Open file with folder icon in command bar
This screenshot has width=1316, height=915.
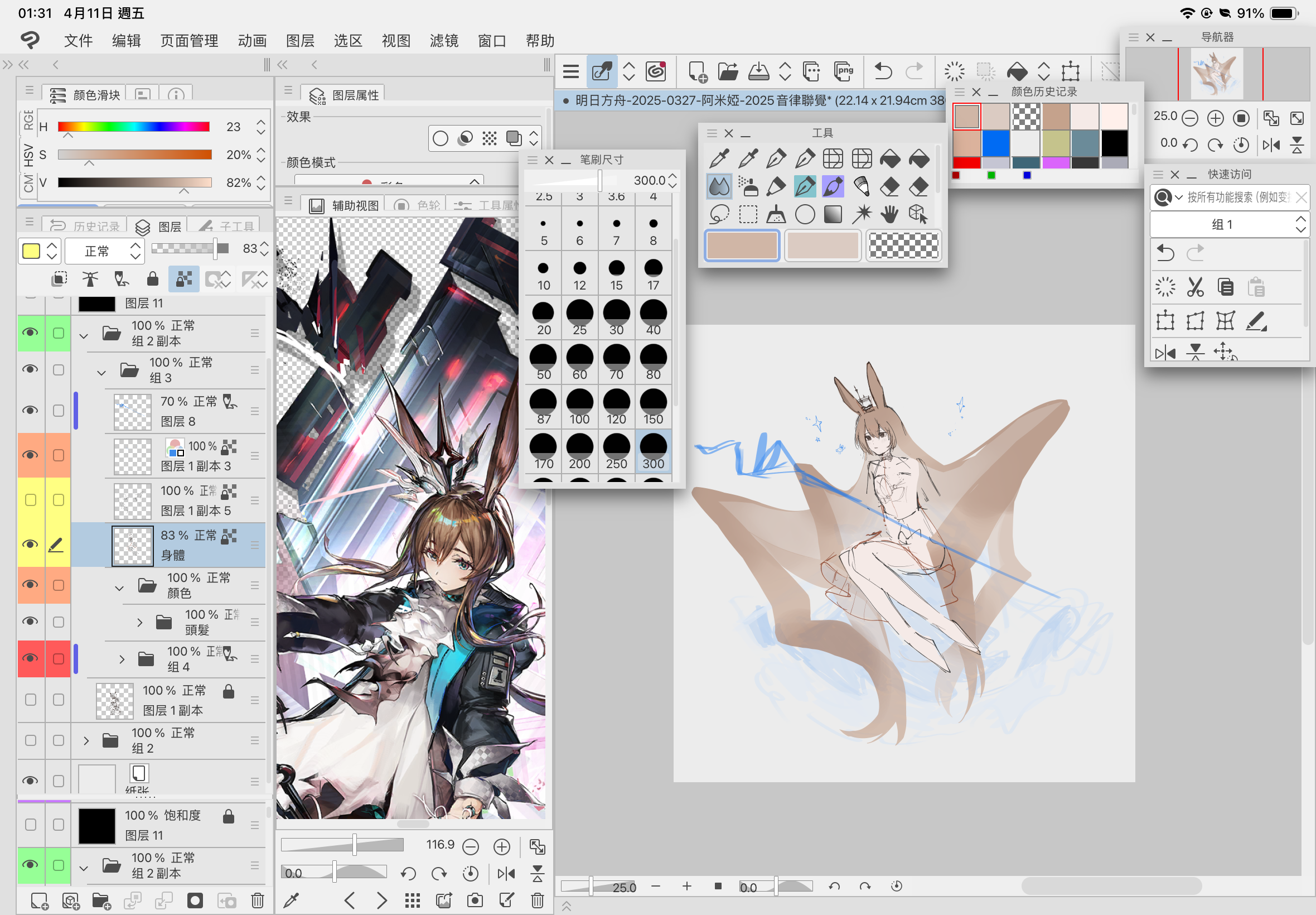click(728, 71)
